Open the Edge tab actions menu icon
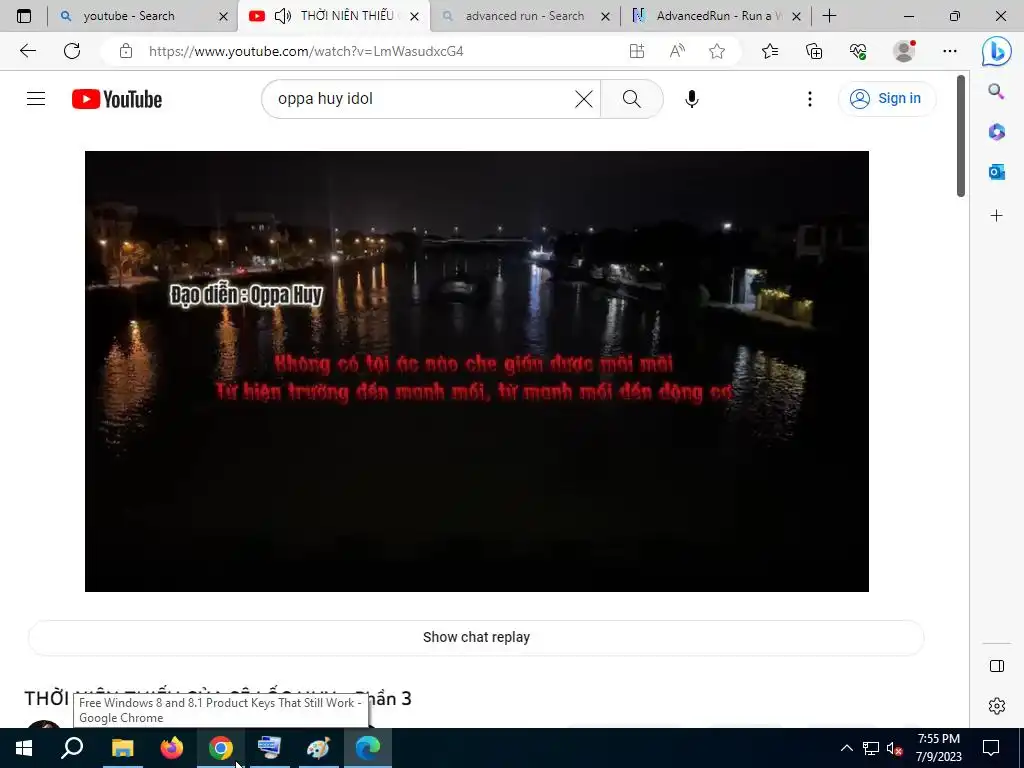The width and height of the screenshot is (1024, 768). coord(24,16)
